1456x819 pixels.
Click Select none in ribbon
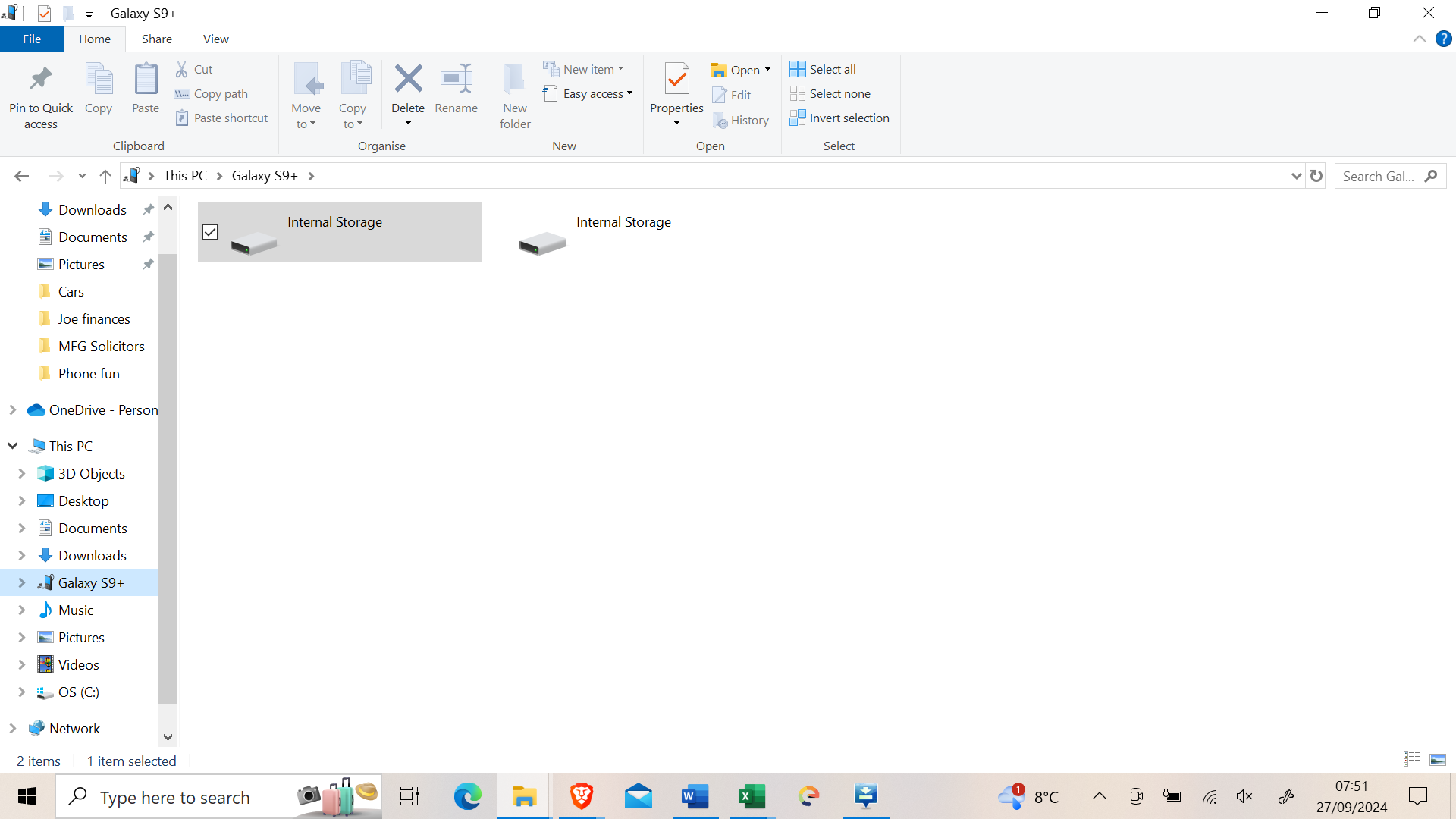tap(830, 93)
